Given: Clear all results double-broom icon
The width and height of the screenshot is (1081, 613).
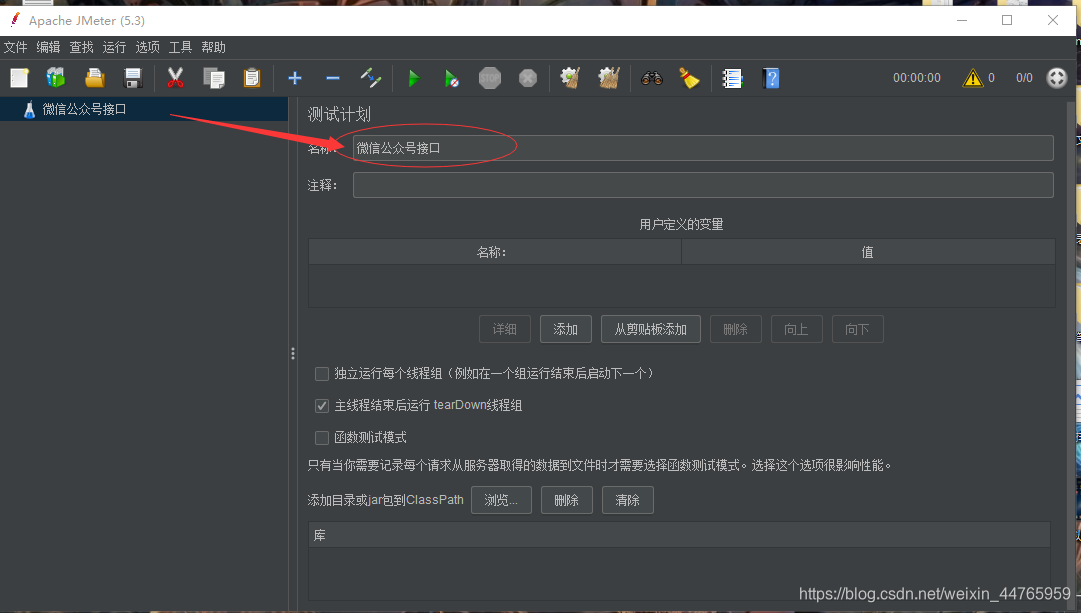Looking at the screenshot, I should (609, 78).
